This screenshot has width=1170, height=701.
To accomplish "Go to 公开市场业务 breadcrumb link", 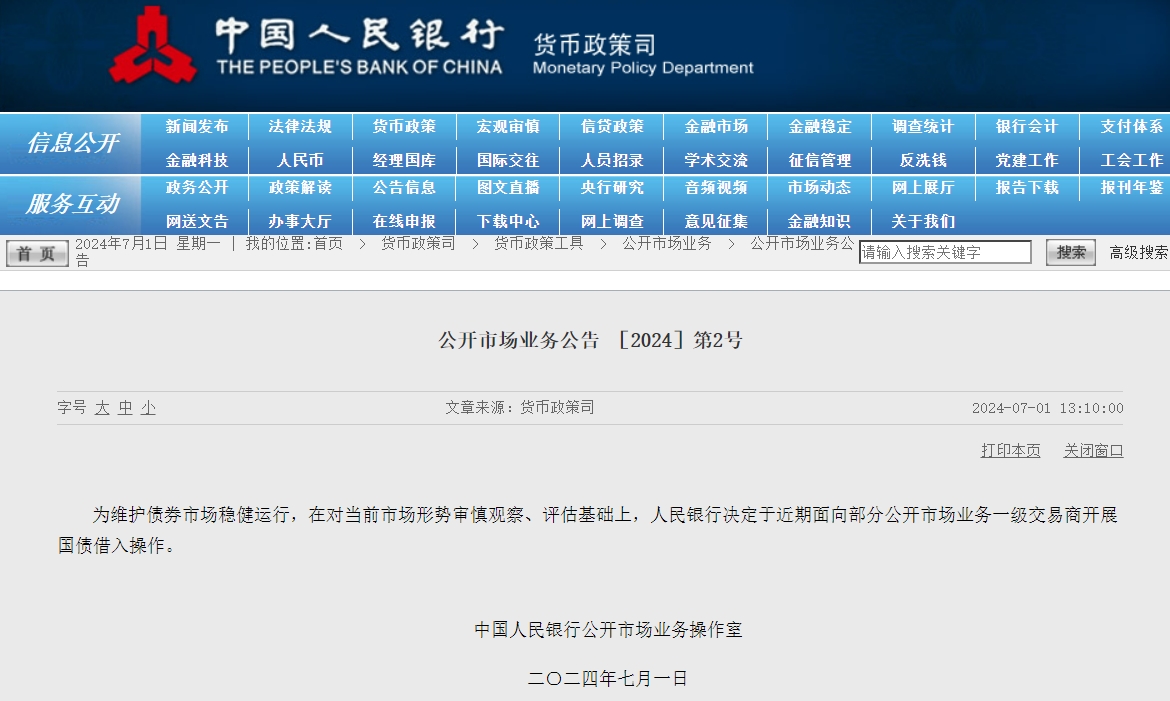I will [x=667, y=244].
